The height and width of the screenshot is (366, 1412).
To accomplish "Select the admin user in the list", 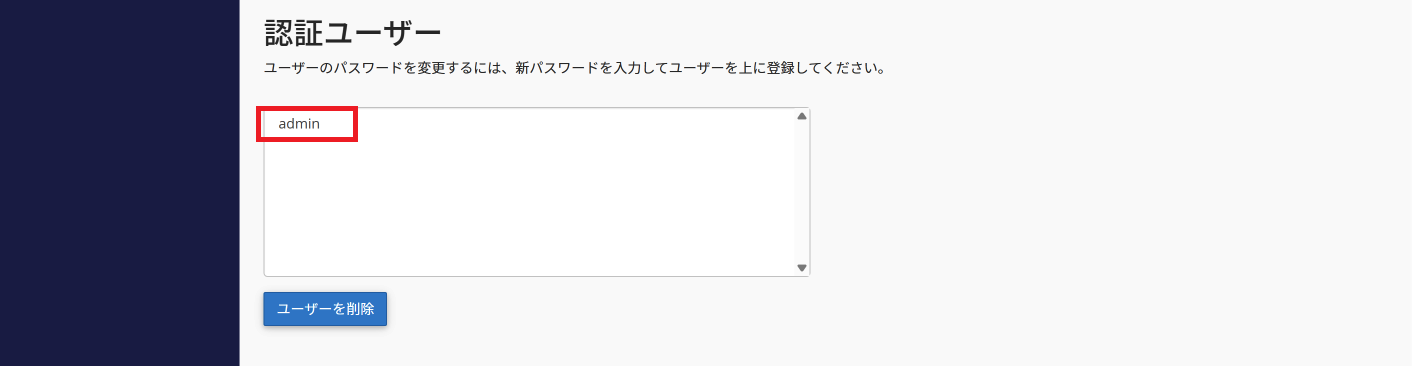I will 299,124.
